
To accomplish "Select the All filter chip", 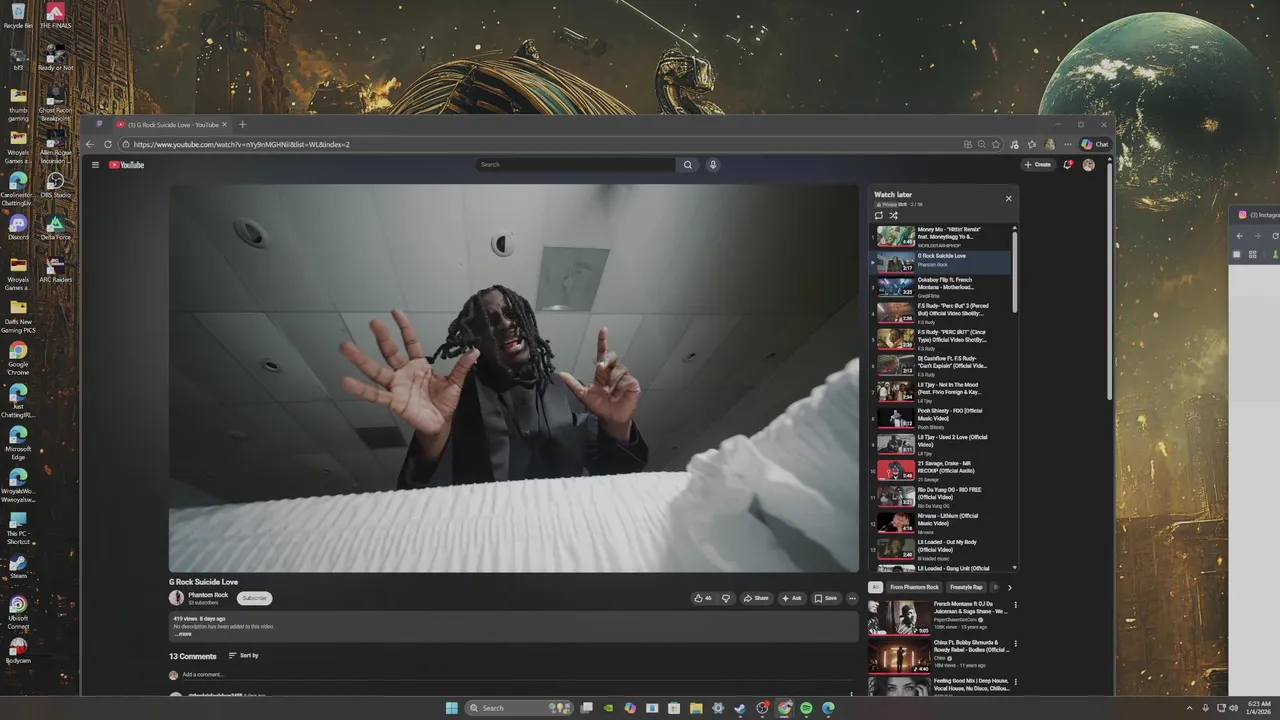I will tap(876, 587).
